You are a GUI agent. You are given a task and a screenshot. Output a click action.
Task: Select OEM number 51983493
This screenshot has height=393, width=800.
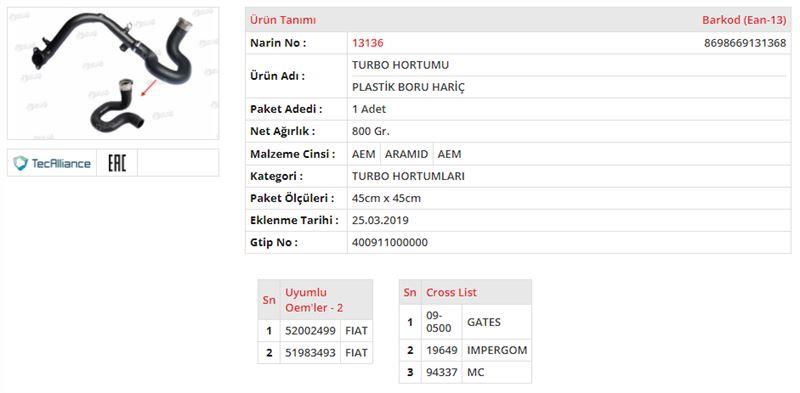(x=310, y=353)
